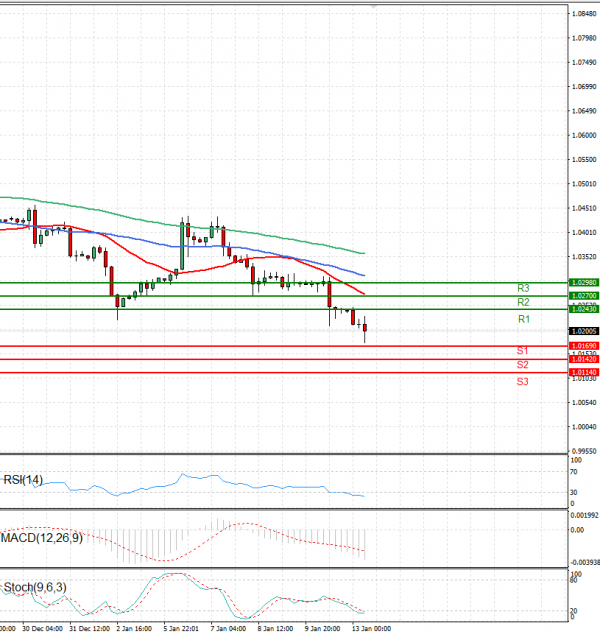
Task: Select the right end of the blue moving average
Action: [364, 275]
